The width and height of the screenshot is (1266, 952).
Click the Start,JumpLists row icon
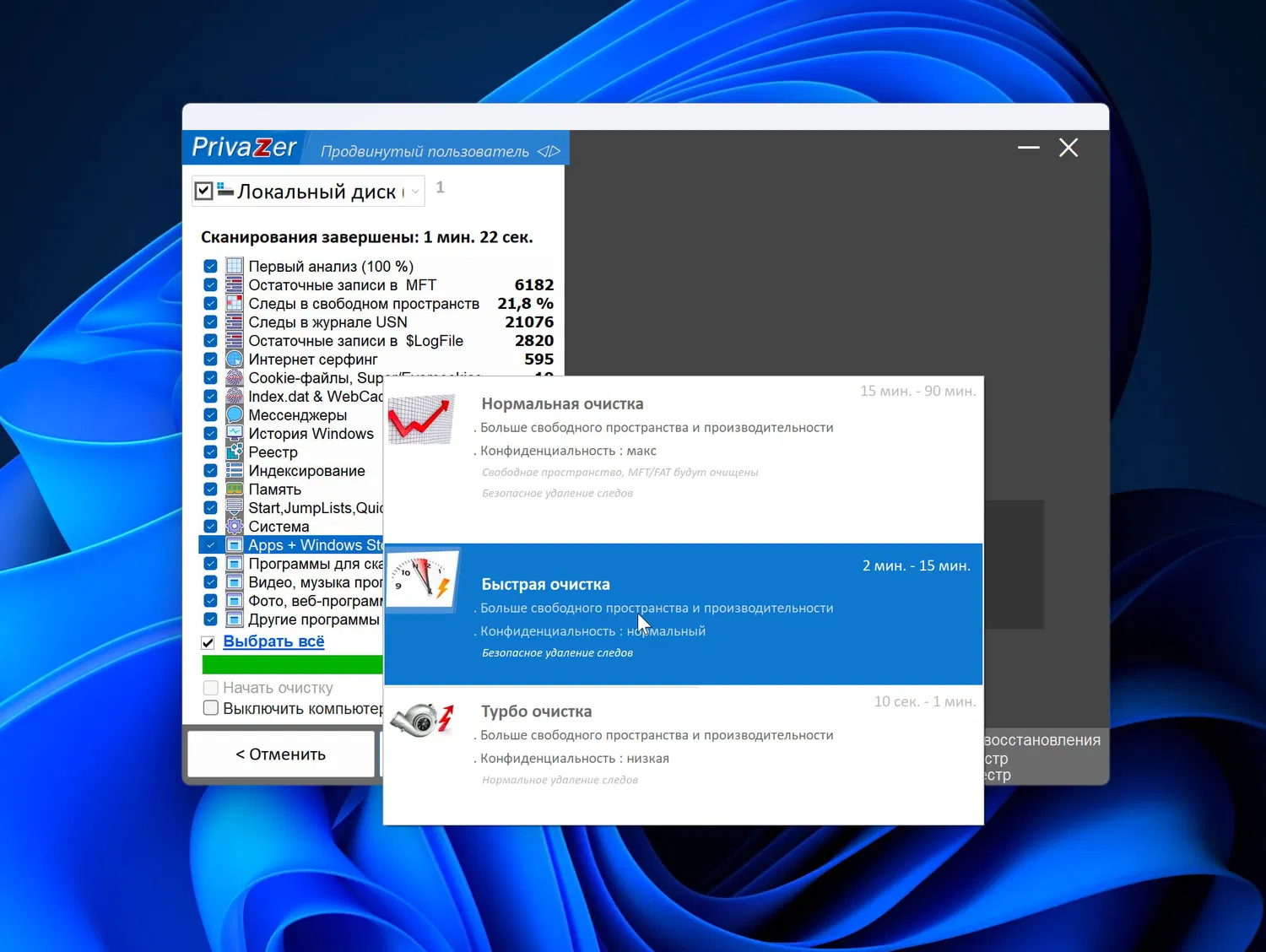click(x=235, y=508)
